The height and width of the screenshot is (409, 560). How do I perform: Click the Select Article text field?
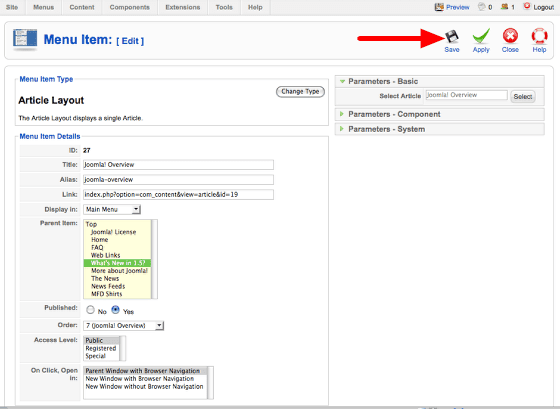click(466, 95)
